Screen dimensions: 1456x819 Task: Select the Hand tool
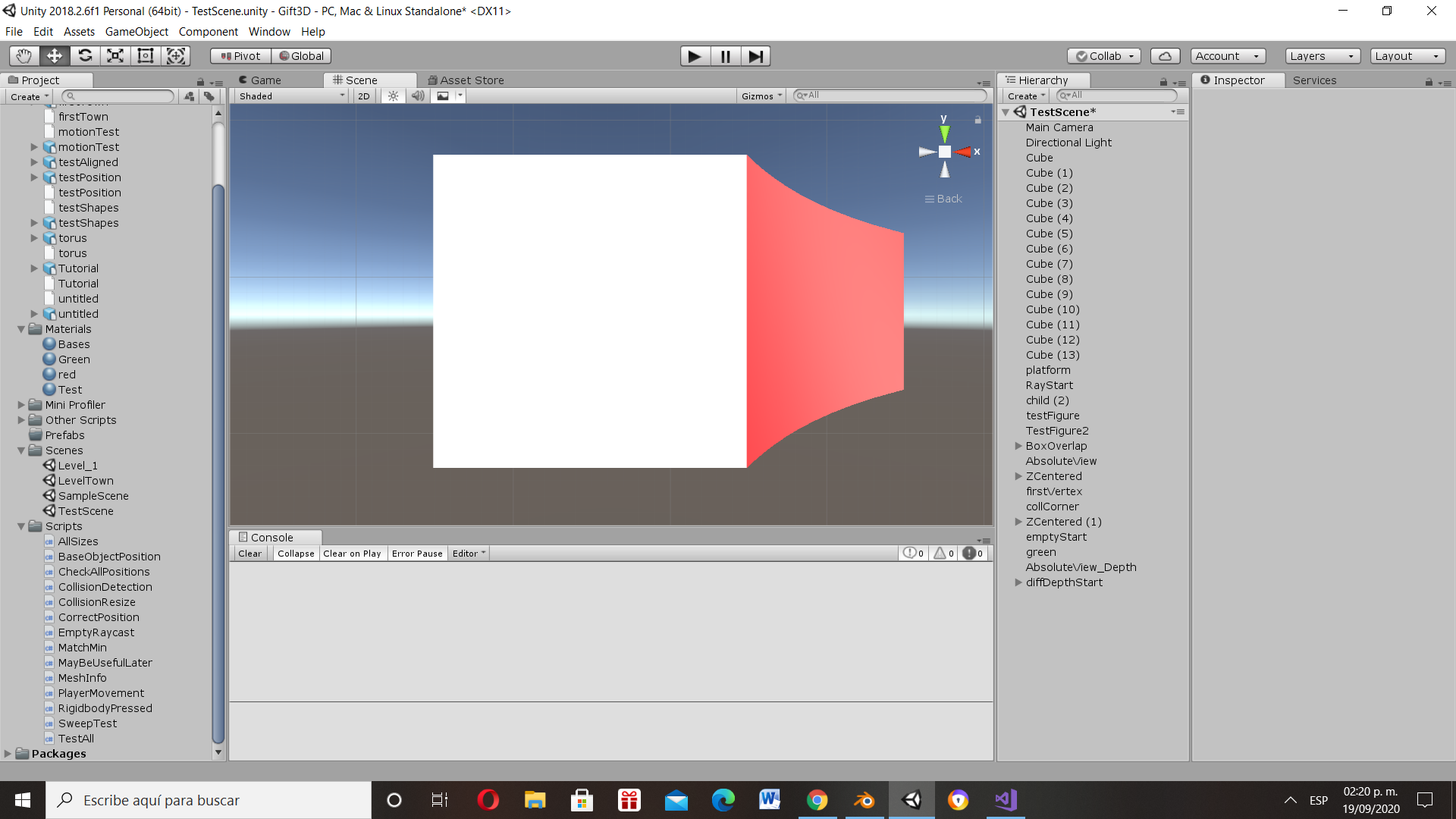(x=24, y=55)
